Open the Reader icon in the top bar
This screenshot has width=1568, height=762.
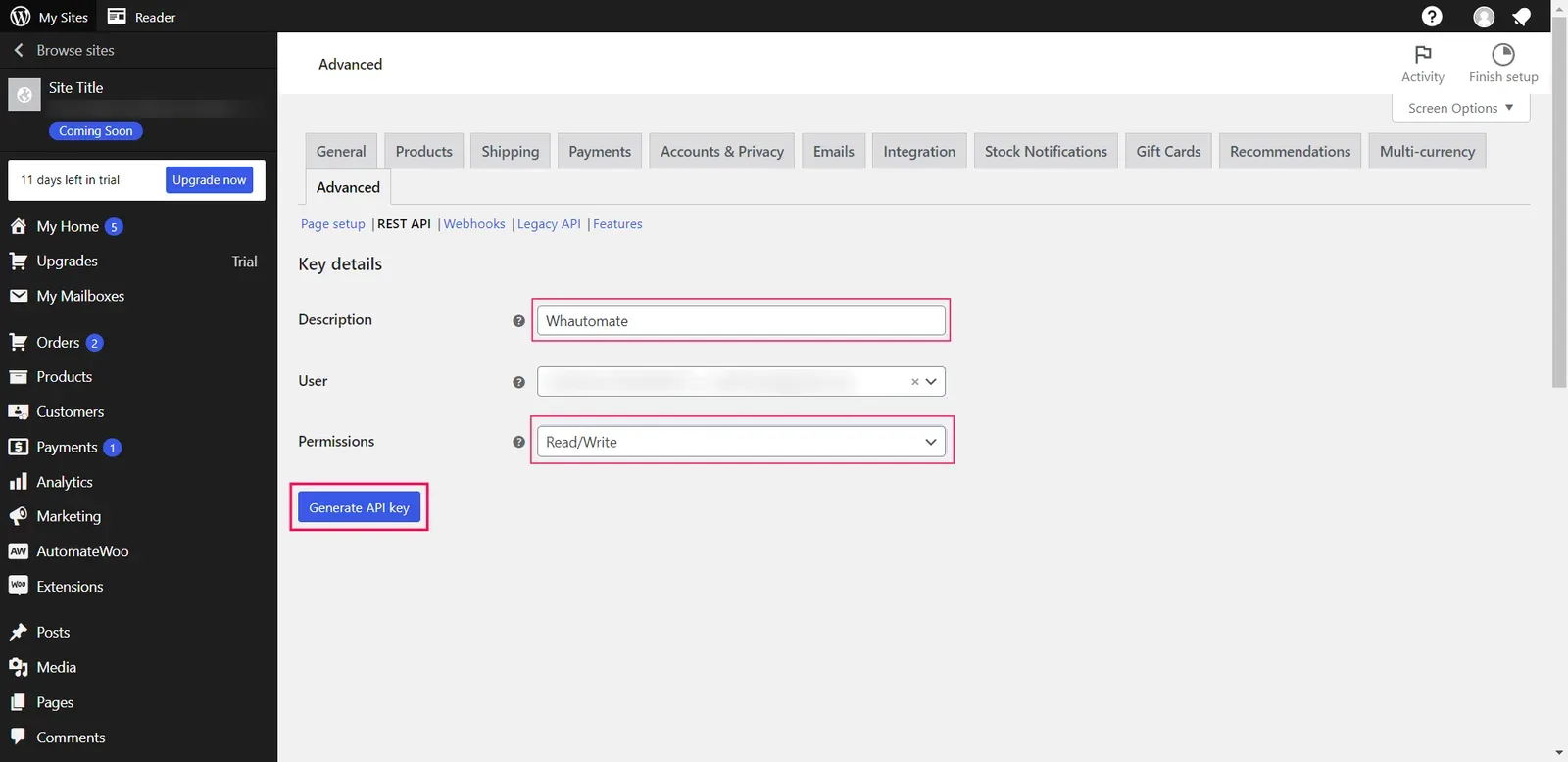coord(117,17)
